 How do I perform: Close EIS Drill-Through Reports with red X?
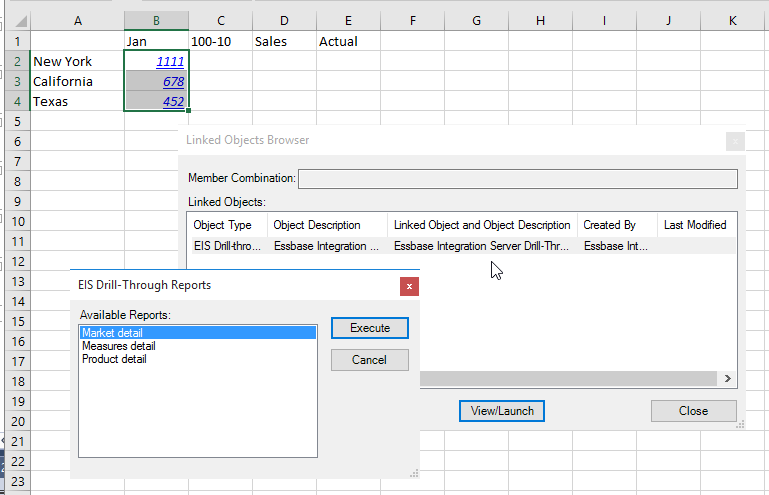pyautogui.click(x=409, y=287)
